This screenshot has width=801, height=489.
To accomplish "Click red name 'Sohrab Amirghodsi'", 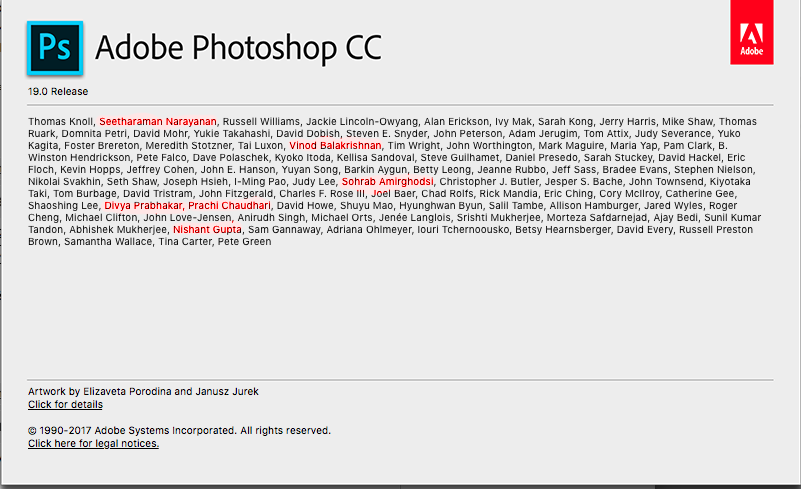I will pos(387,181).
